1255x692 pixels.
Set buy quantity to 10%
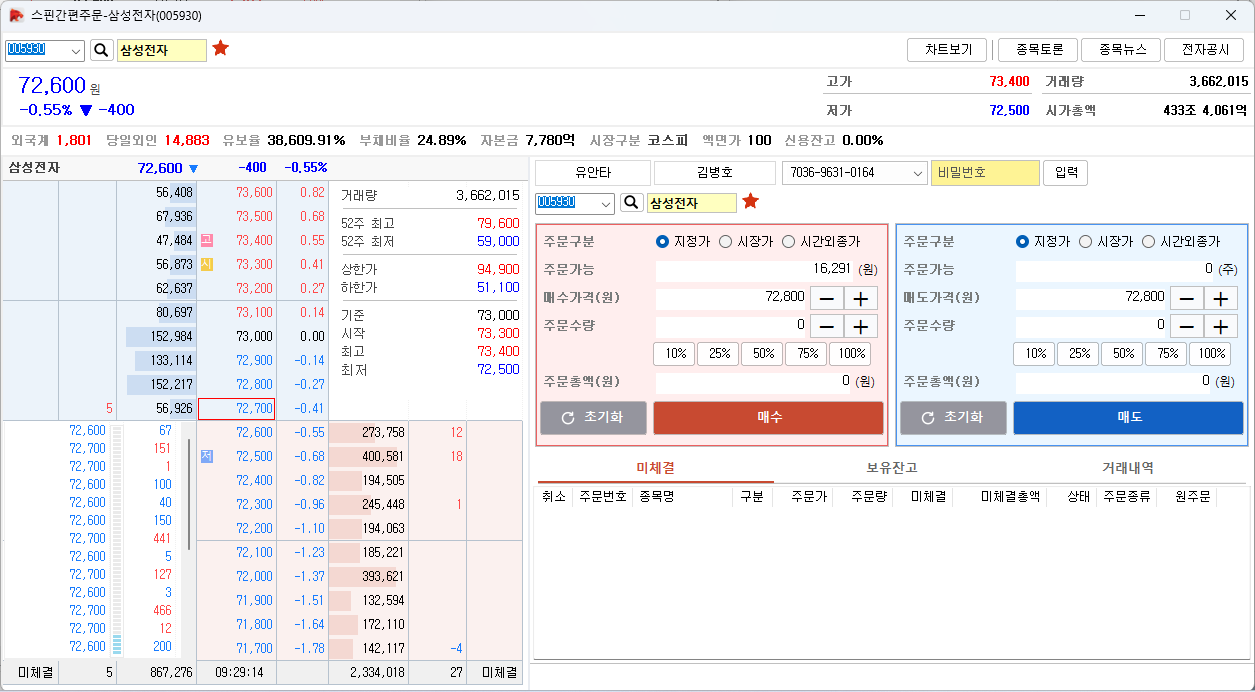[675, 354]
